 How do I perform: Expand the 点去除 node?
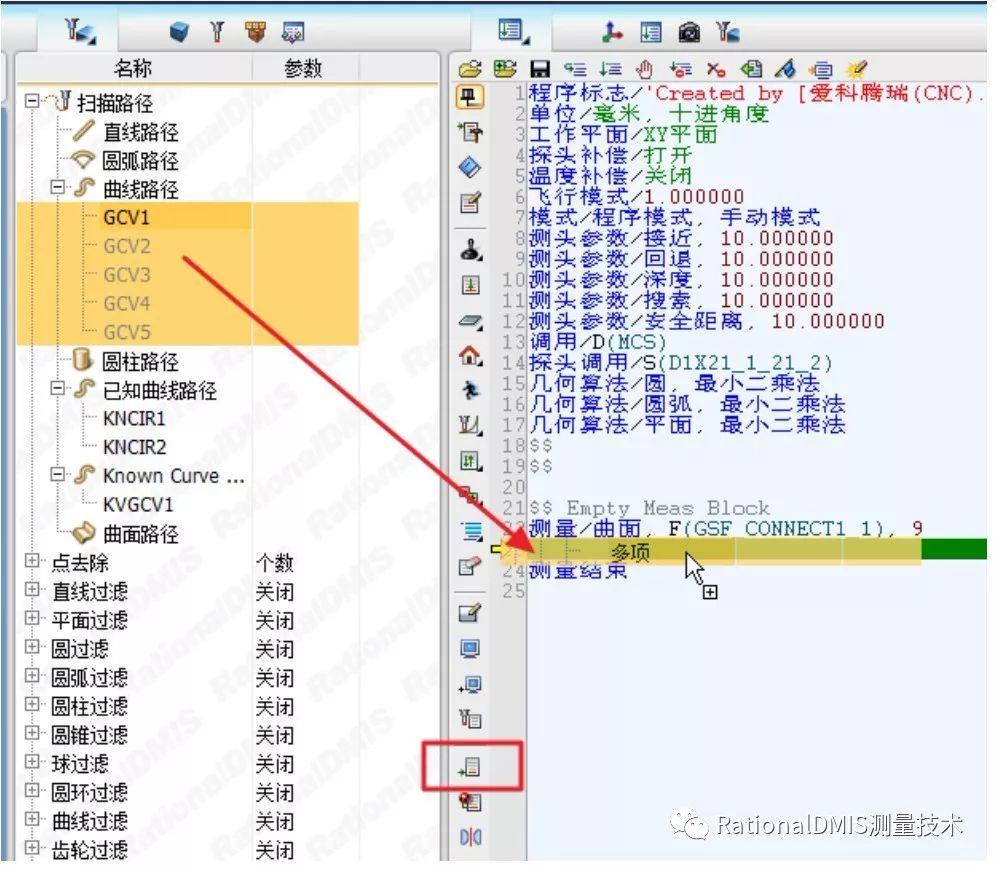(x=32, y=563)
